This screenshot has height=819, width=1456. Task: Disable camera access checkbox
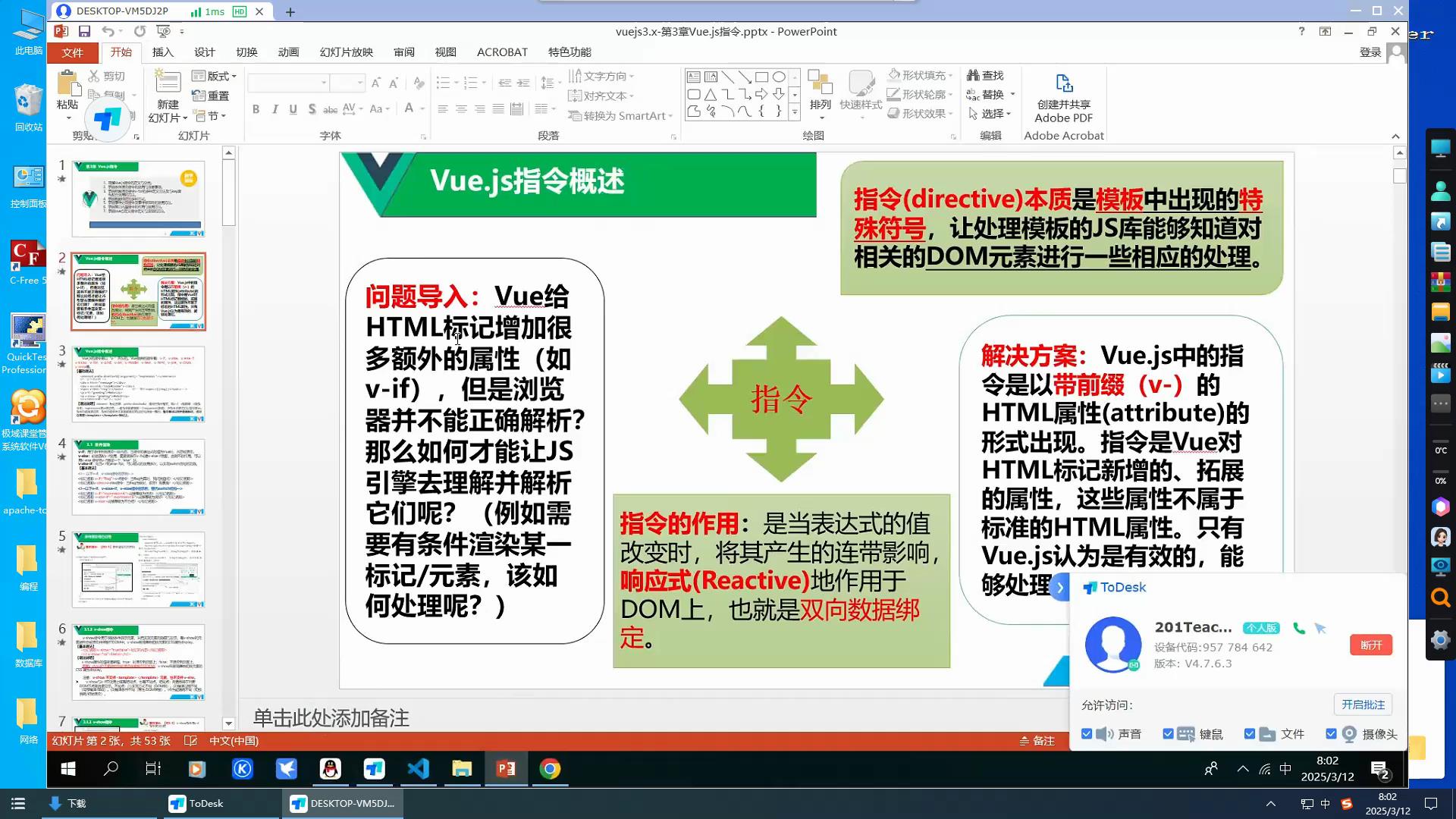[x=1331, y=734]
